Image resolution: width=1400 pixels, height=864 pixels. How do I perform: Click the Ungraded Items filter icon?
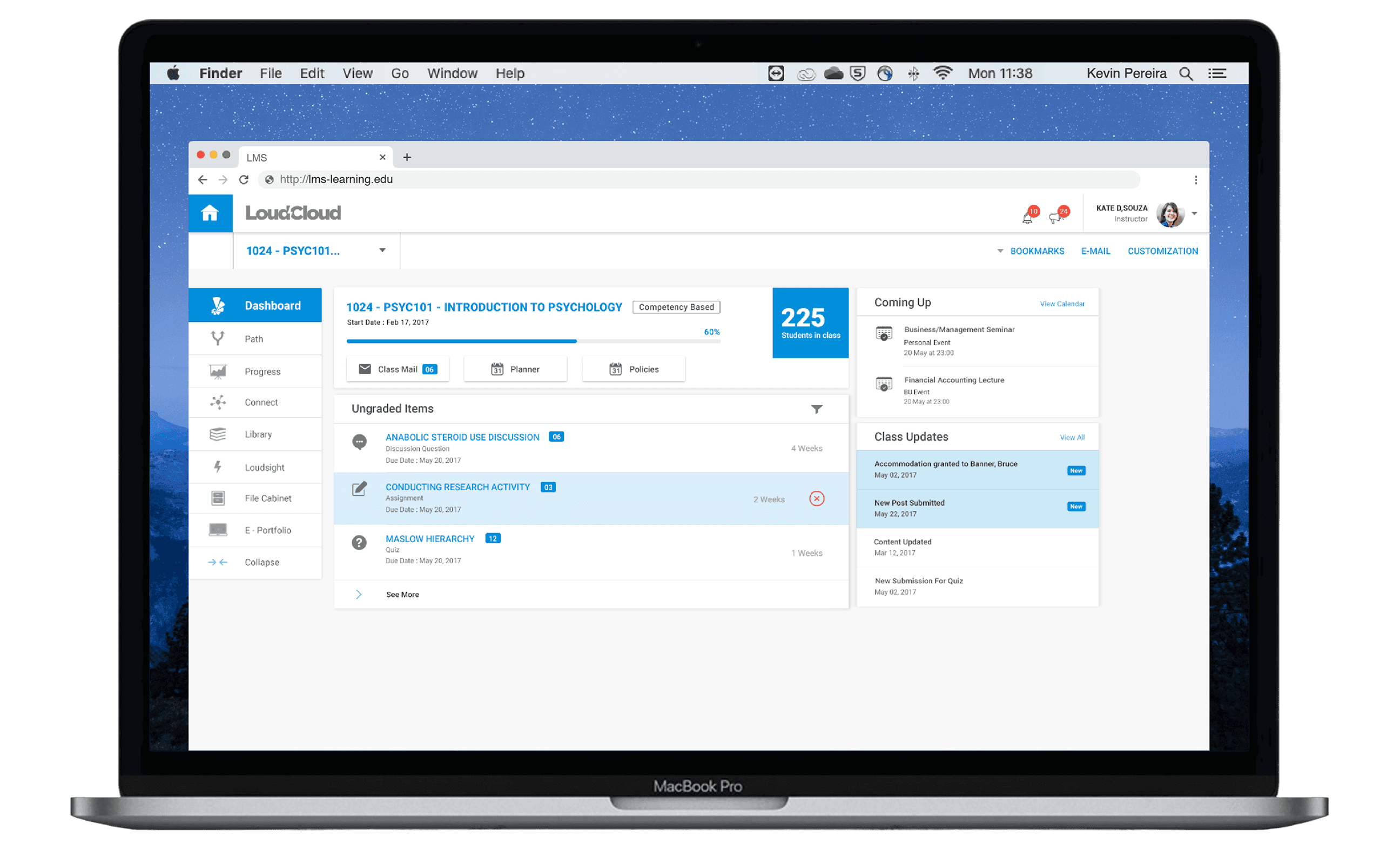[x=817, y=409]
